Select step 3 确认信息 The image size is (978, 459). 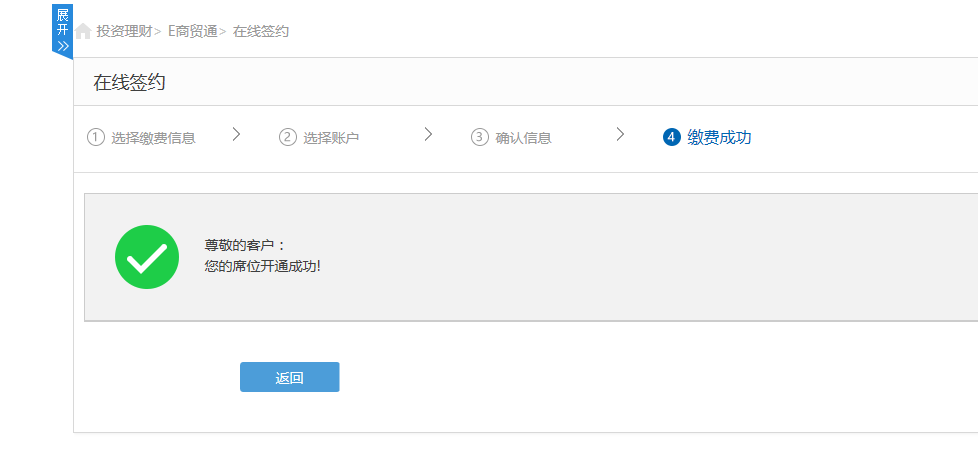523,138
